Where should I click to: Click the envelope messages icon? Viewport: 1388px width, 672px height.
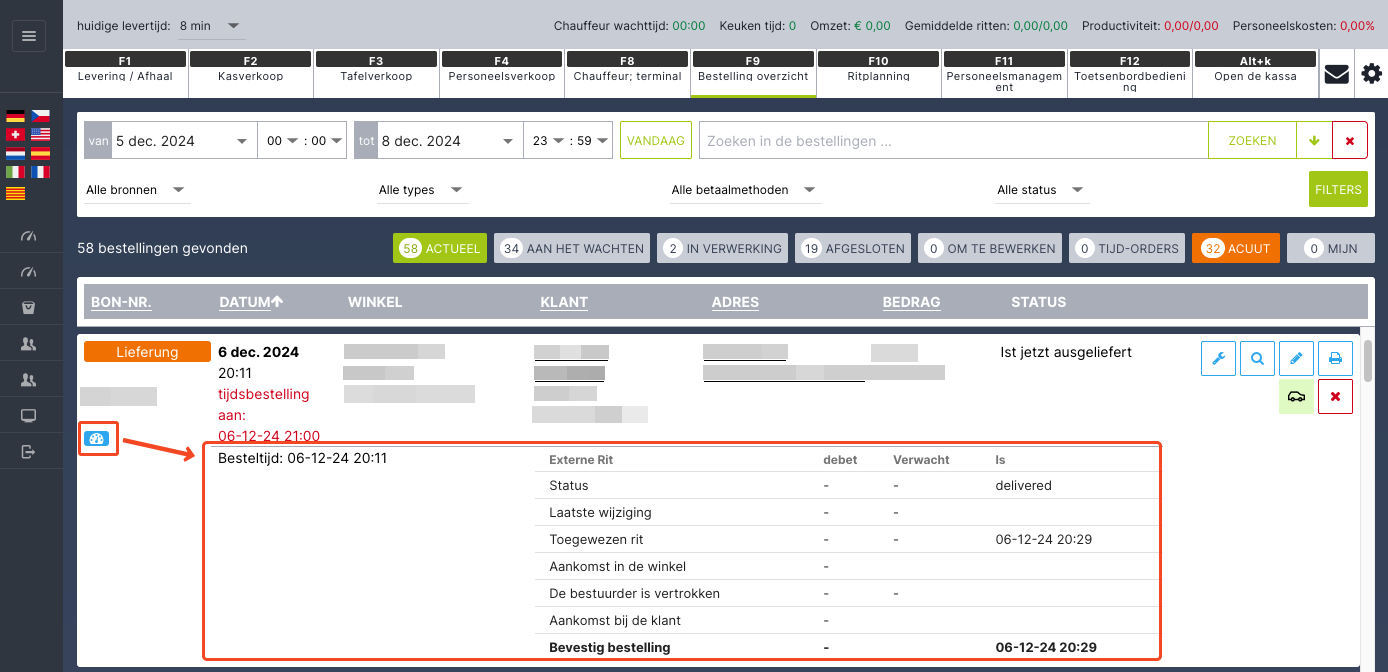click(x=1336, y=74)
